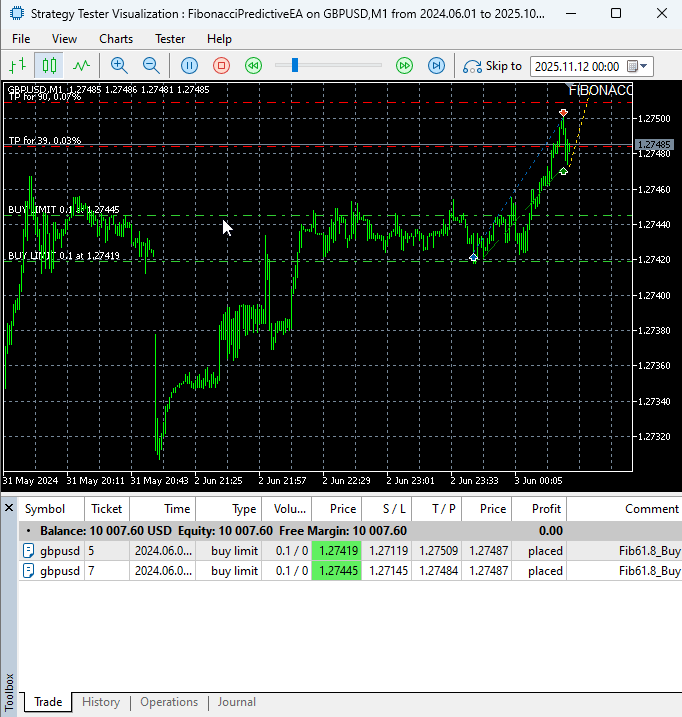This screenshot has height=717, width=682.
Task: Close the Toolbox panel
Action: pyautogui.click(x=9, y=508)
